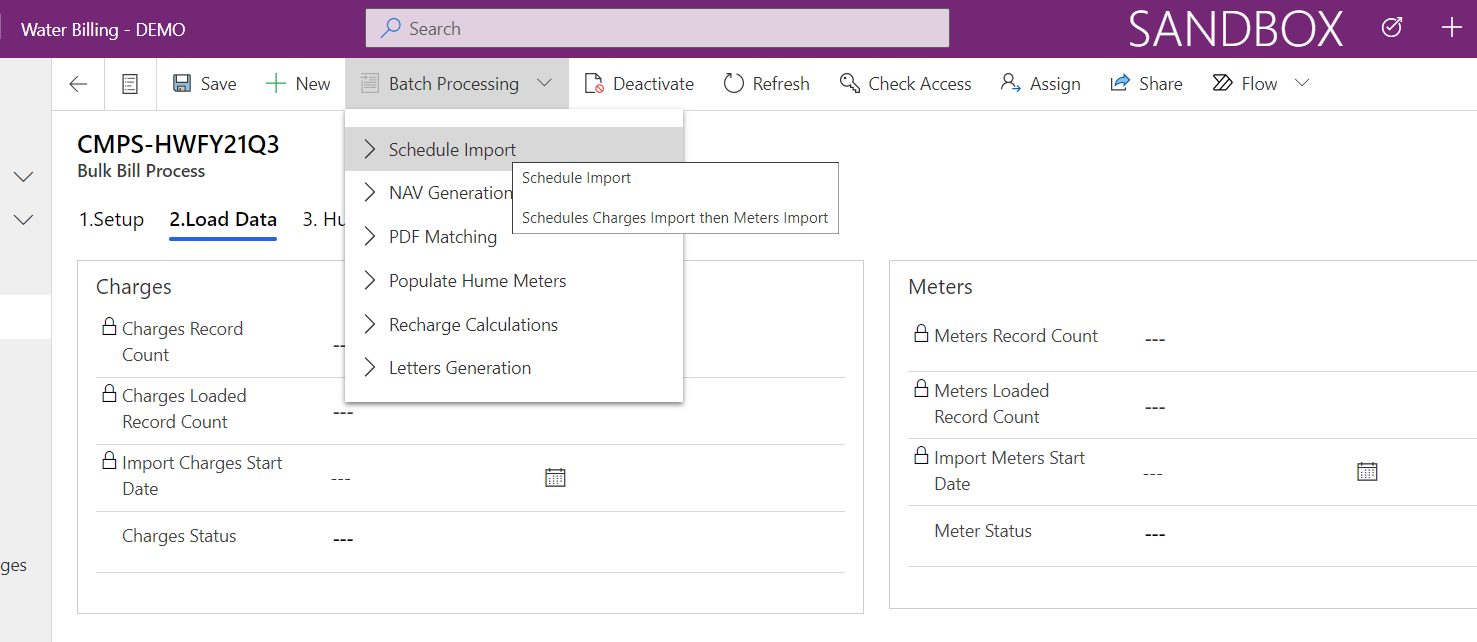
Task: Expand the Flow dropdown chevron
Action: tap(1302, 83)
